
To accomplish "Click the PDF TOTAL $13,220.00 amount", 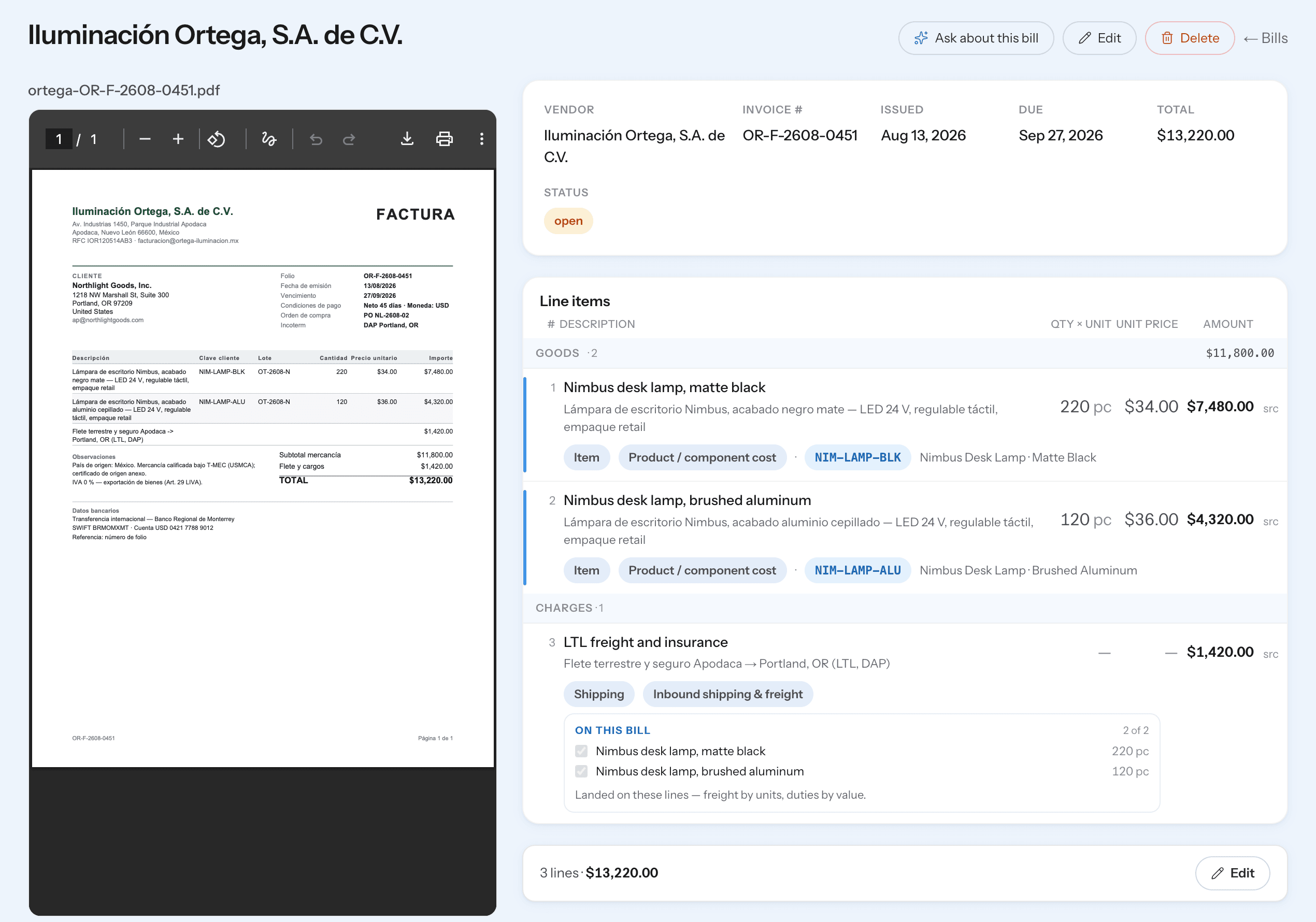I will pos(431,480).
